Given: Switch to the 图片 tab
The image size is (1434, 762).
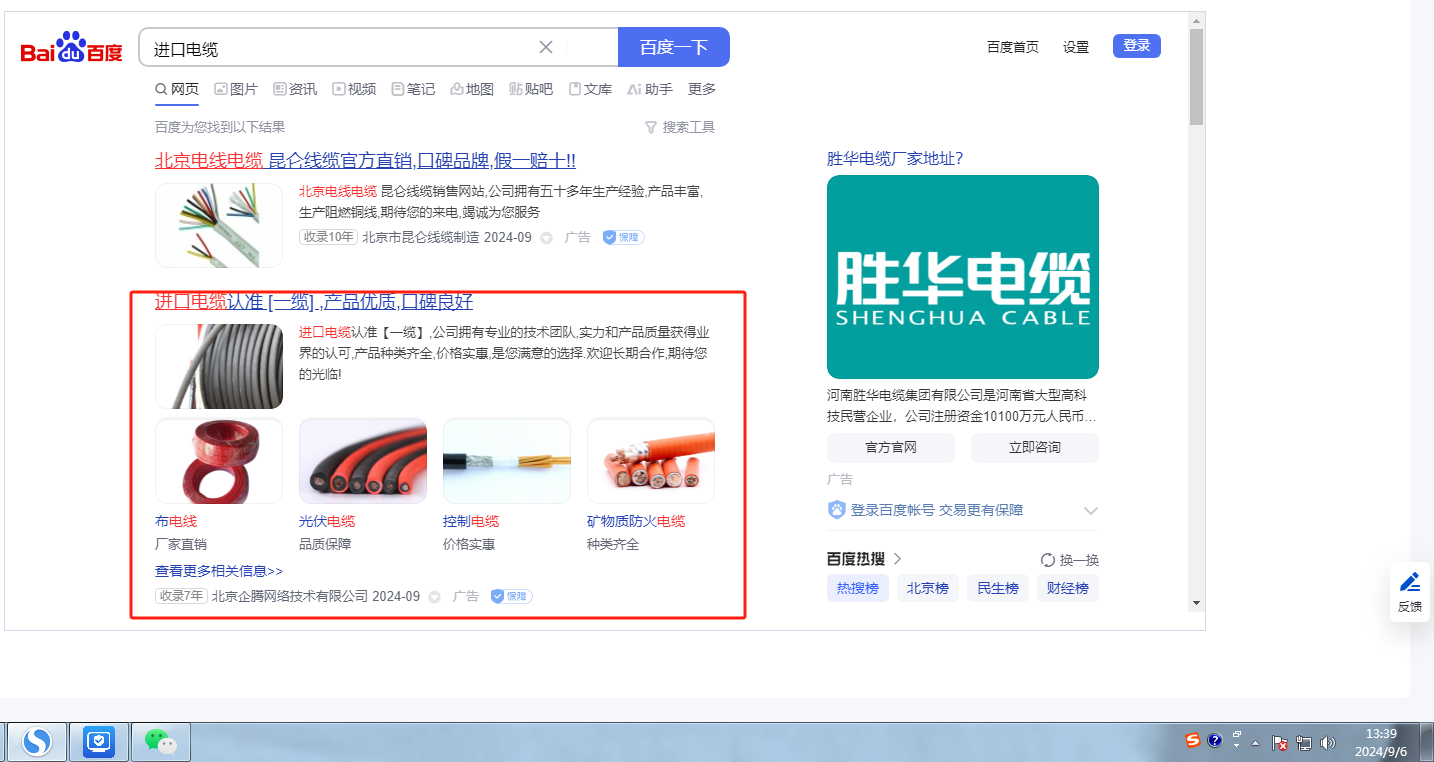Looking at the screenshot, I should coord(236,89).
